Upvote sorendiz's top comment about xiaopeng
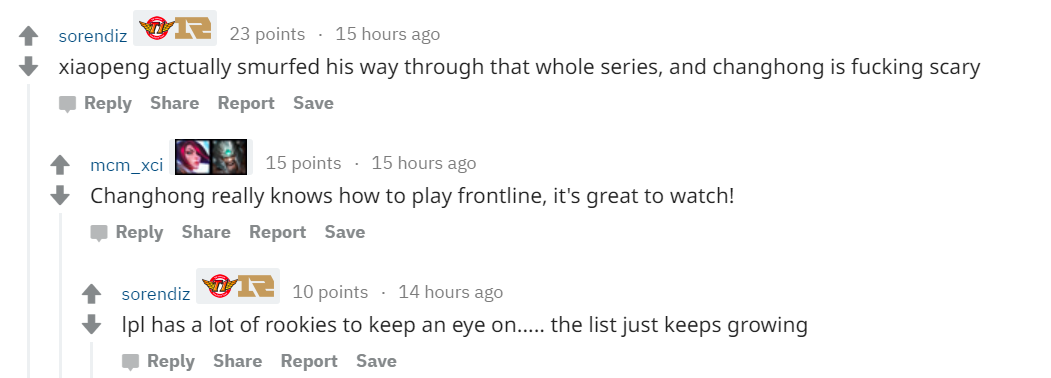 pyautogui.click(x=28, y=35)
